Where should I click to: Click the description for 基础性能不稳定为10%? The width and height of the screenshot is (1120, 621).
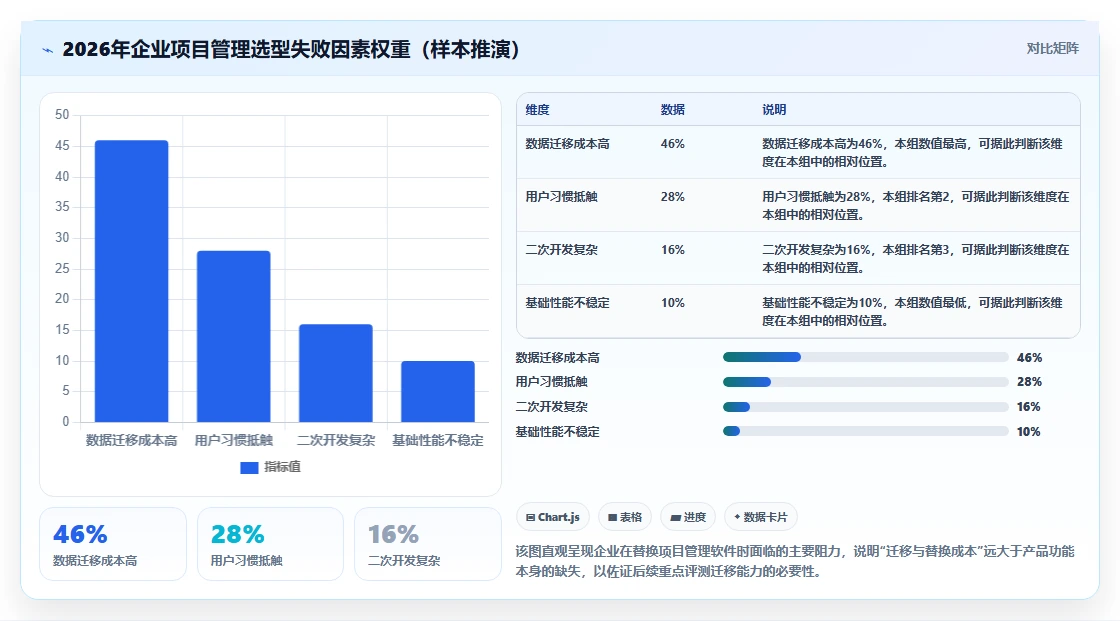[912, 312]
